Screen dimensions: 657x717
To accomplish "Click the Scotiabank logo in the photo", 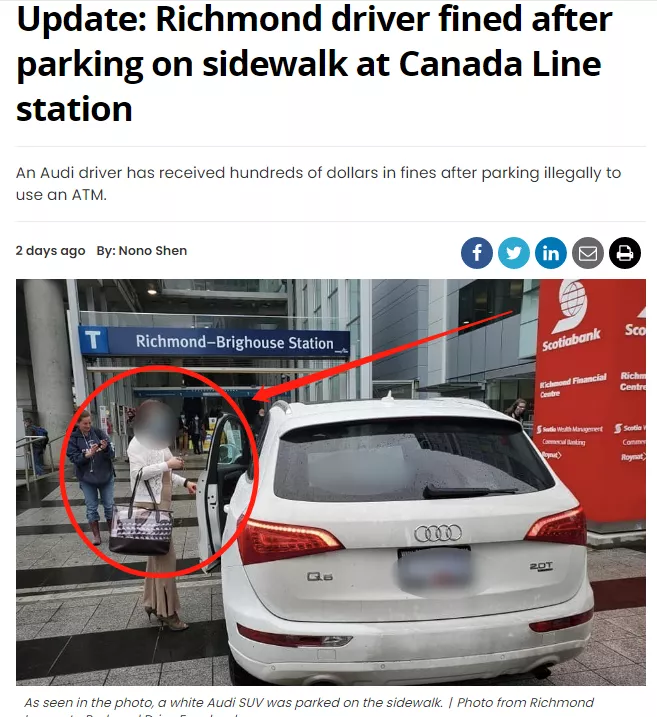I will [x=571, y=317].
